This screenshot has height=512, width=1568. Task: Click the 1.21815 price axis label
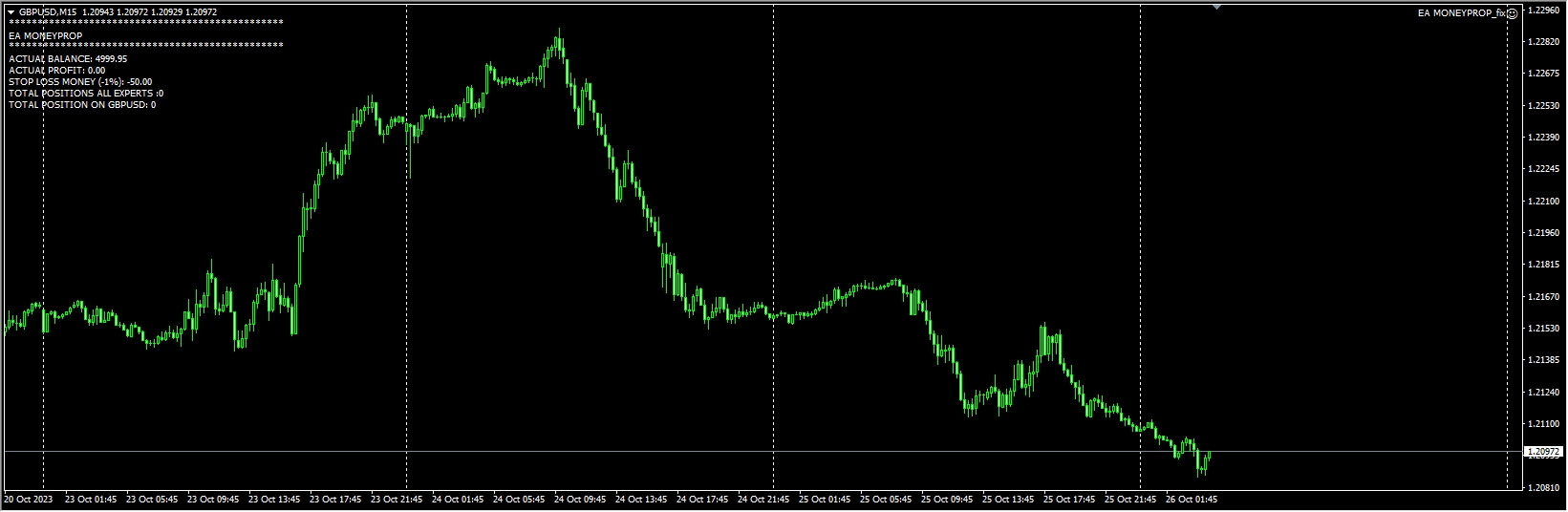point(1544,265)
